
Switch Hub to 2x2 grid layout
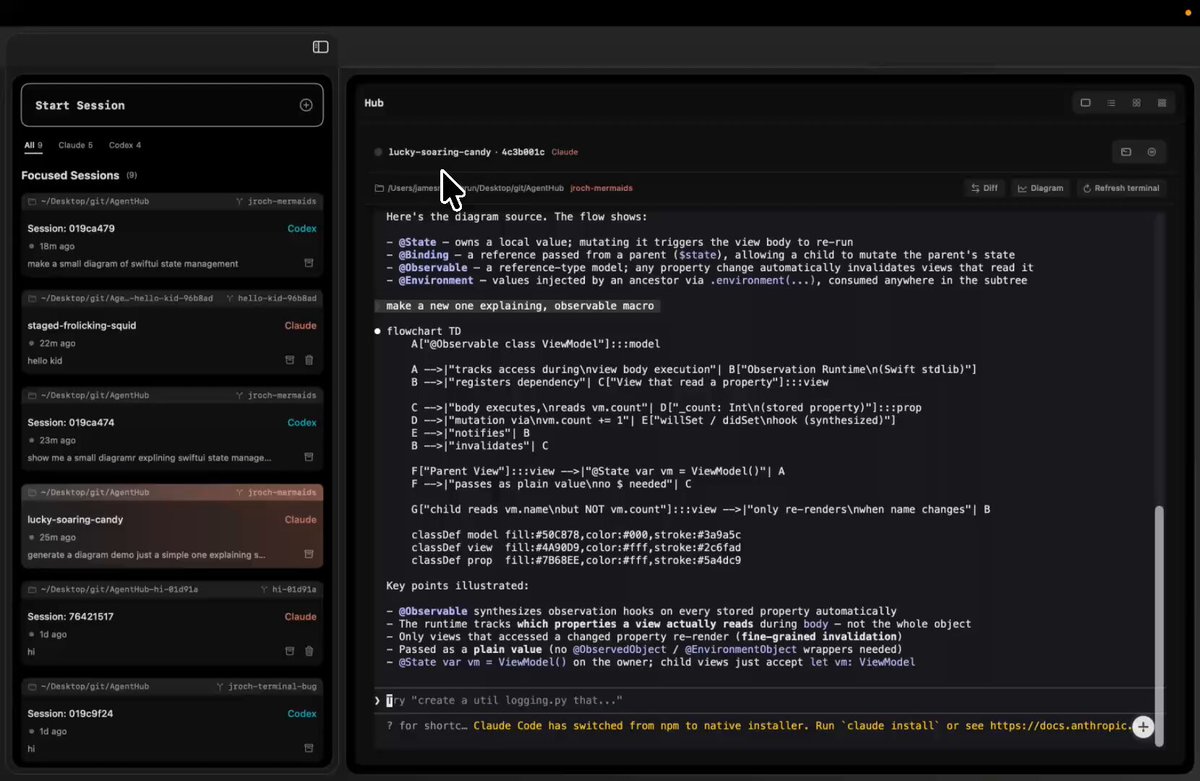[x=1136, y=103]
